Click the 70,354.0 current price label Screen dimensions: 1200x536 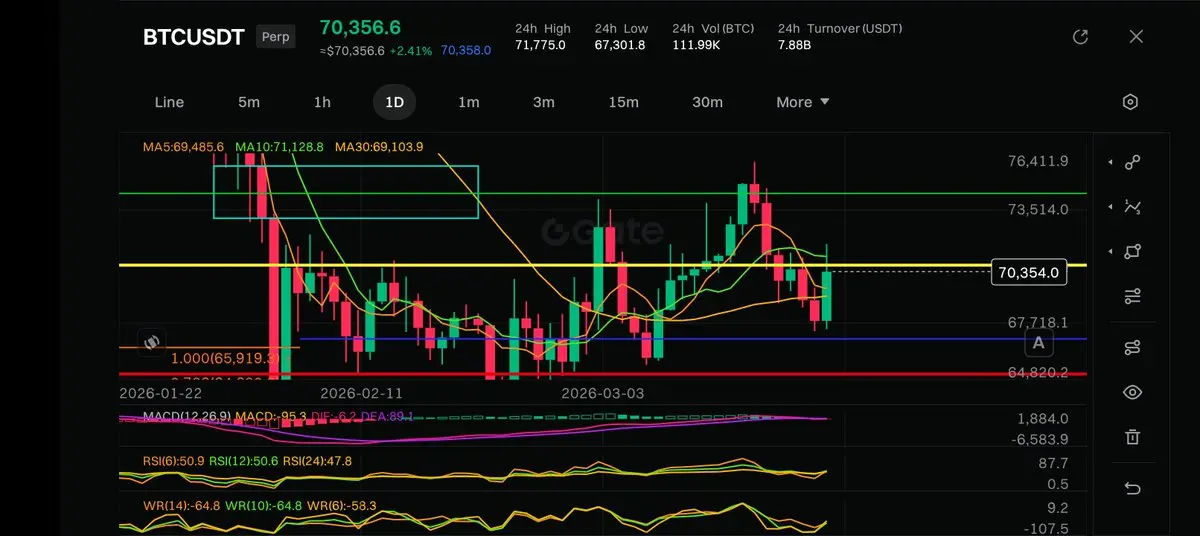pyautogui.click(x=1028, y=271)
